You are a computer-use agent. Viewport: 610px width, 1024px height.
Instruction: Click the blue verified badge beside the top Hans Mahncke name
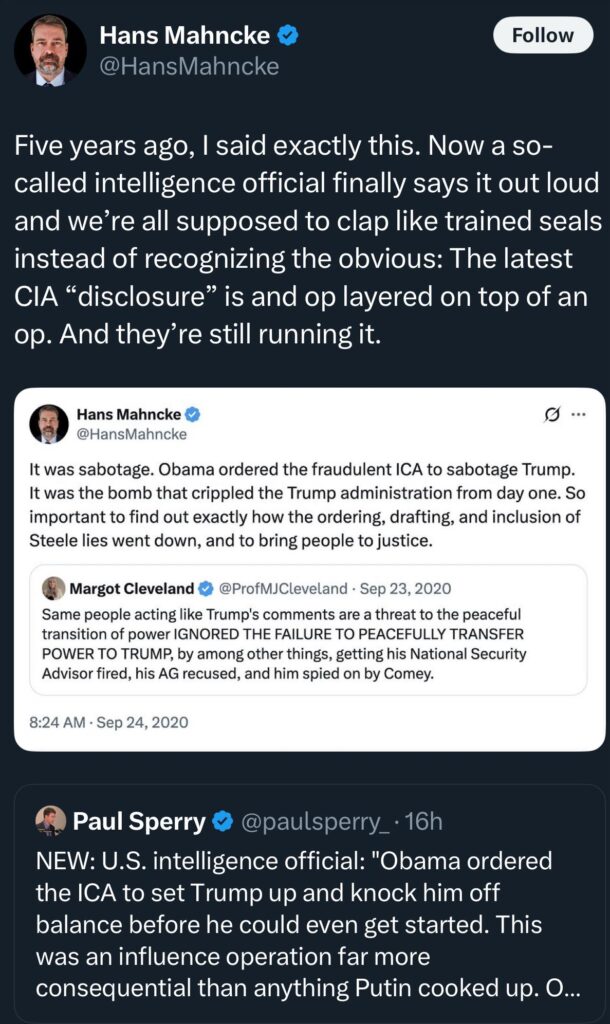[x=288, y=36]
